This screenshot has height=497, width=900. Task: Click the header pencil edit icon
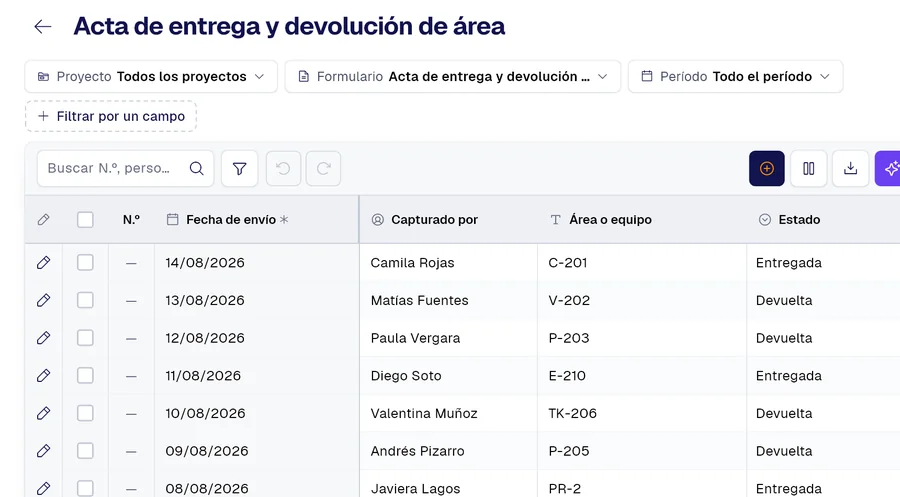(43, 220)
